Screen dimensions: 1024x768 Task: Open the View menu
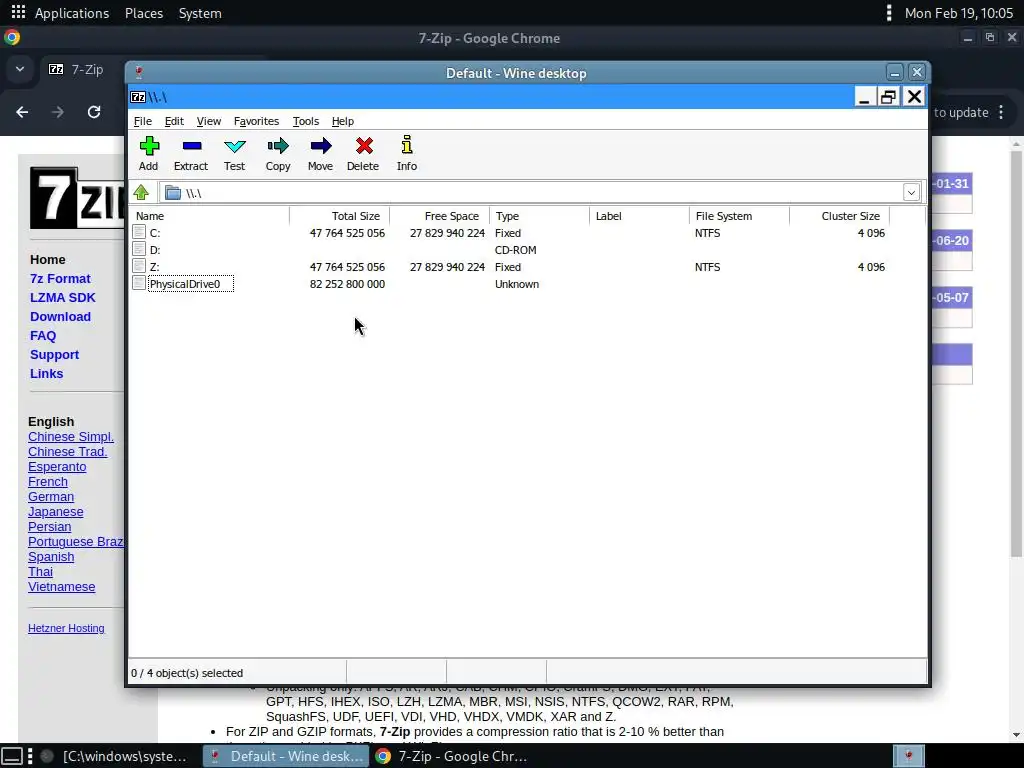(x=208, y=121)
